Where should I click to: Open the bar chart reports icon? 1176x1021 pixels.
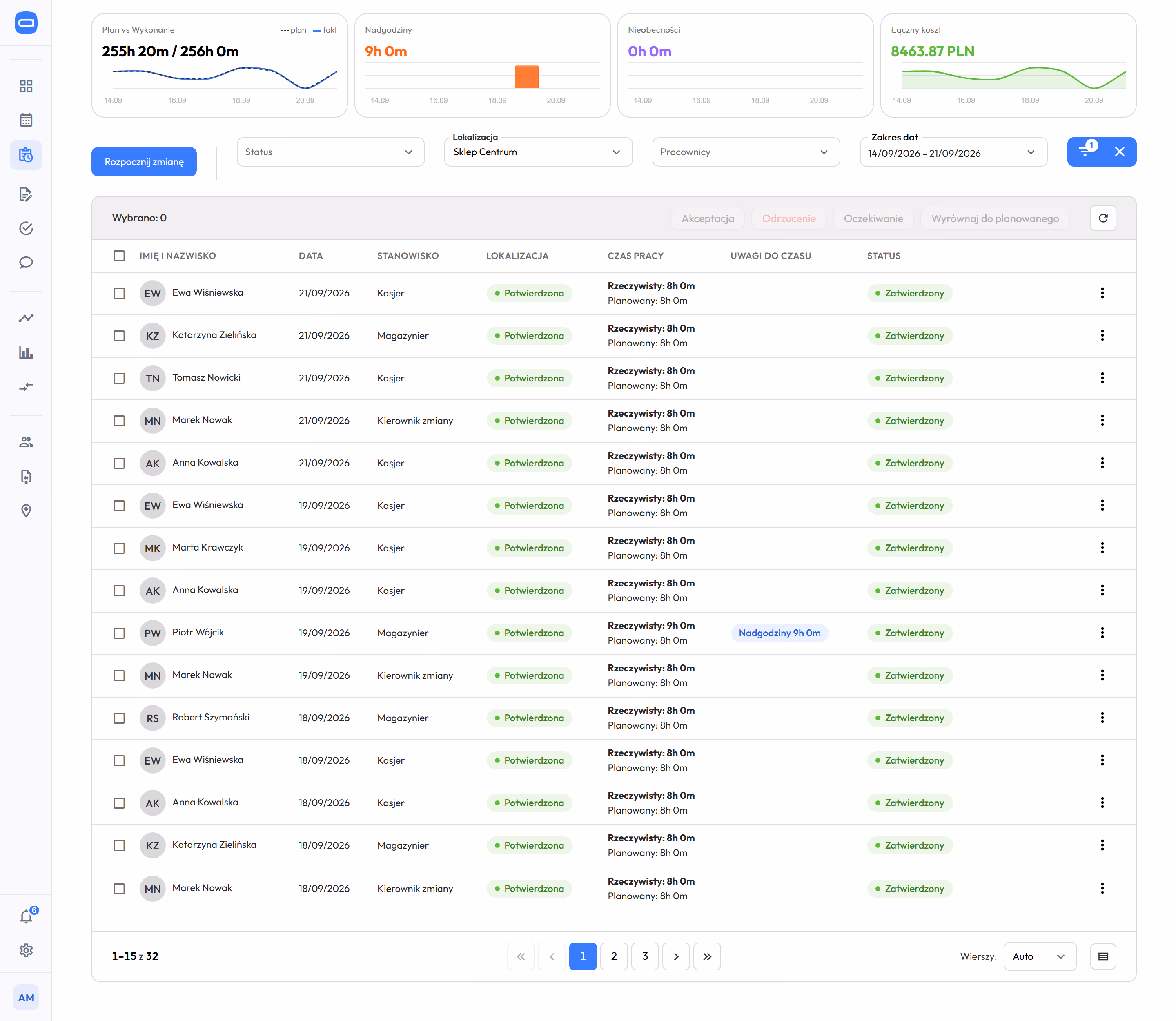pyautogui.click(x=26, y=353)
